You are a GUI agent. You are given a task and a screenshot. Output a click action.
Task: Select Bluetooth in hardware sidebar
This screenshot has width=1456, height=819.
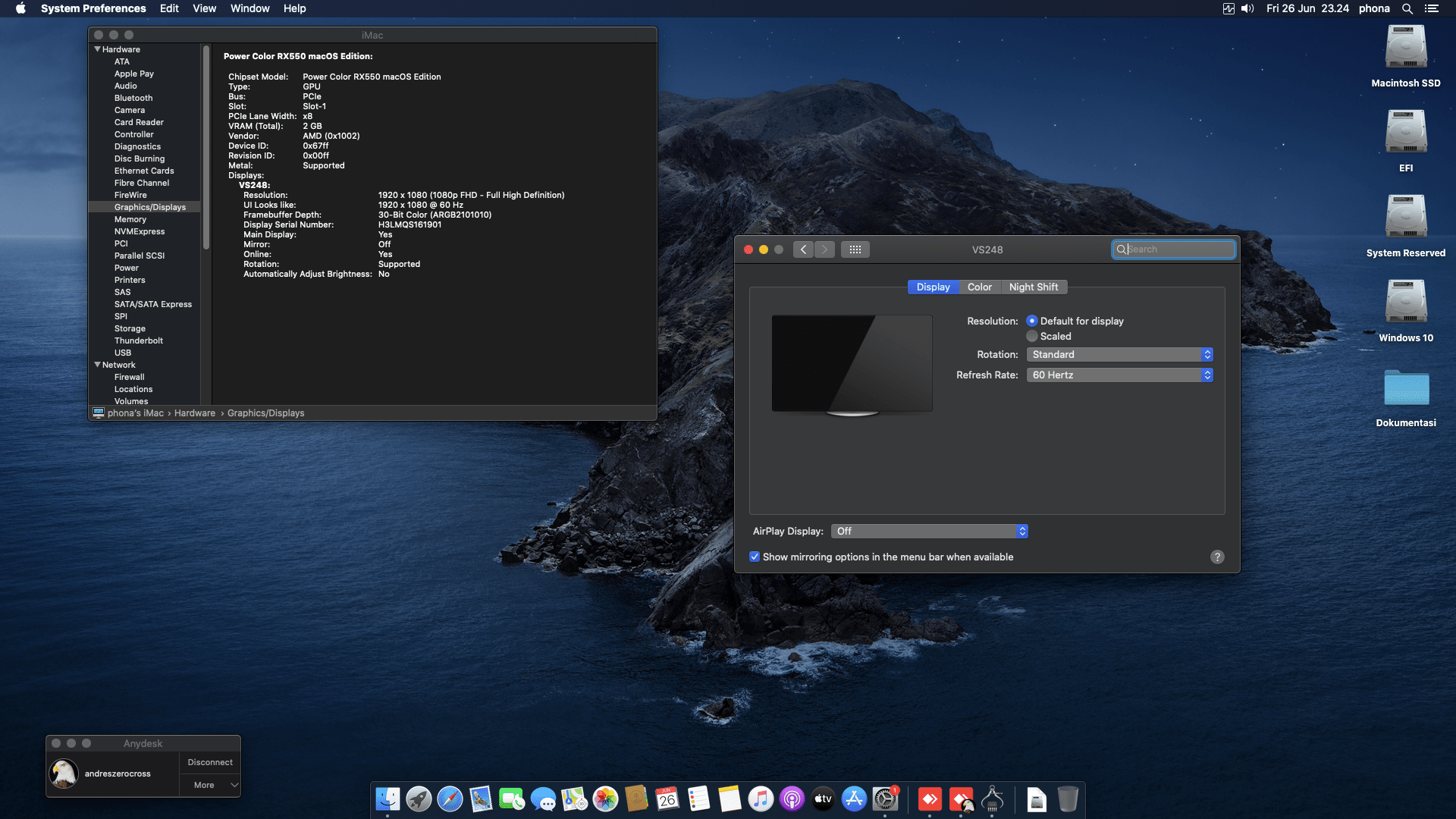click(x=133, y=98)
